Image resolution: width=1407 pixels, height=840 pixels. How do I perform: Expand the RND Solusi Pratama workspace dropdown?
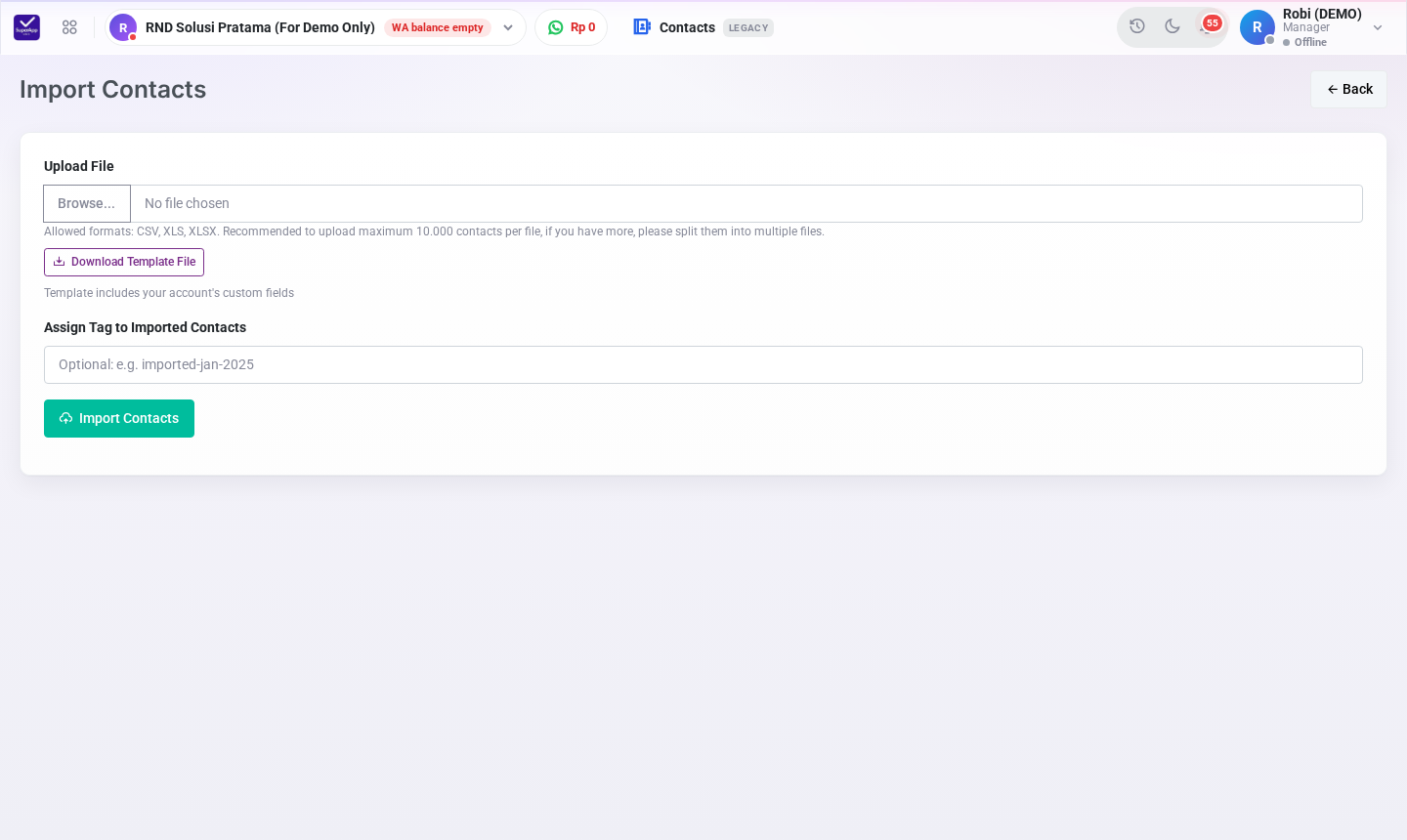pos(508,27)
